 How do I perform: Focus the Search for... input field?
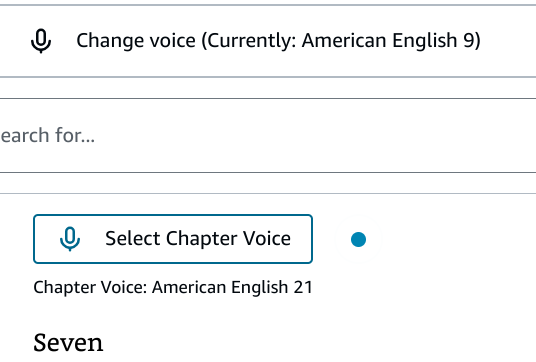click(x=268, y=135)
